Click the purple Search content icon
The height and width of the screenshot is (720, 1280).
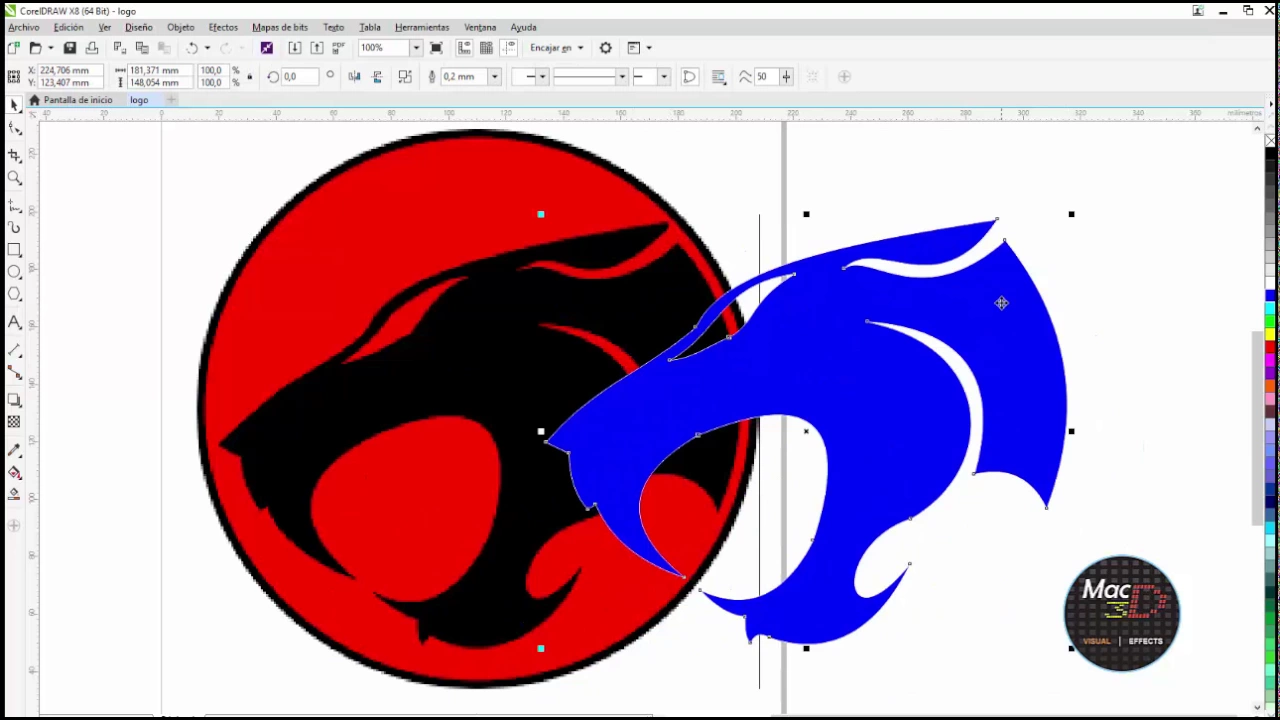pyautogui.click(x=267, y=48)
